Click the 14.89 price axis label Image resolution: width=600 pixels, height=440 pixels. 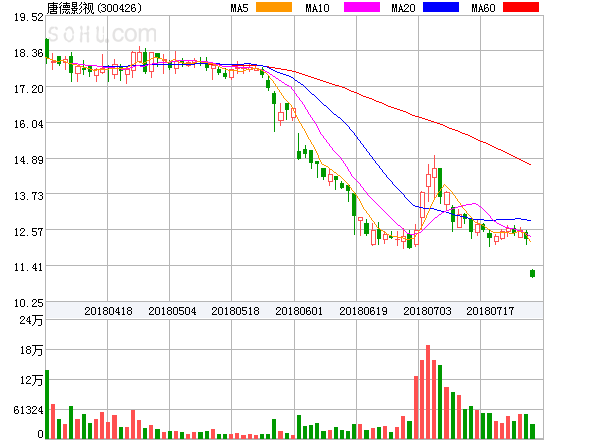[x=29, y=160]
